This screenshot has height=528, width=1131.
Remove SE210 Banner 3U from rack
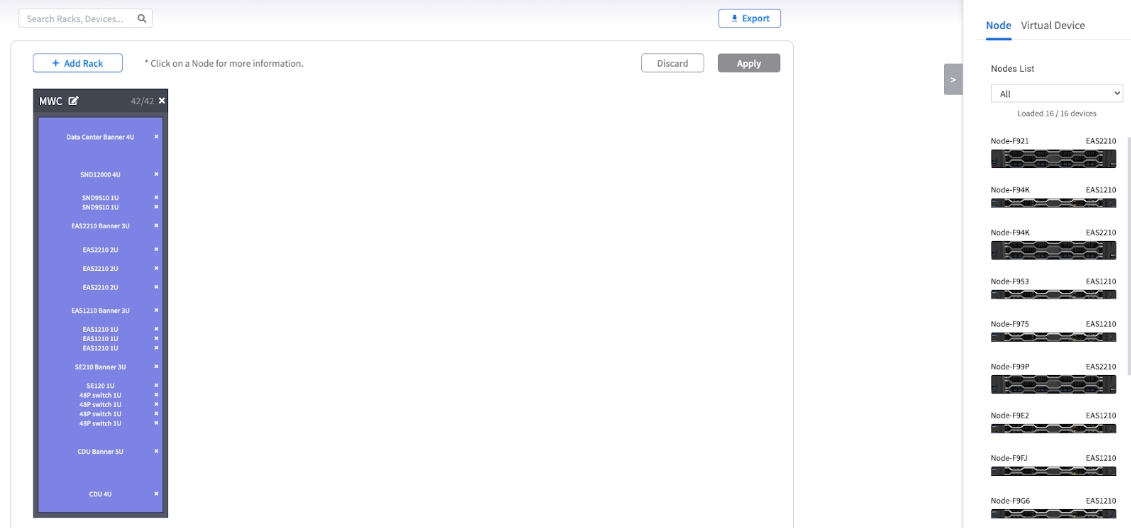(156, 367)
